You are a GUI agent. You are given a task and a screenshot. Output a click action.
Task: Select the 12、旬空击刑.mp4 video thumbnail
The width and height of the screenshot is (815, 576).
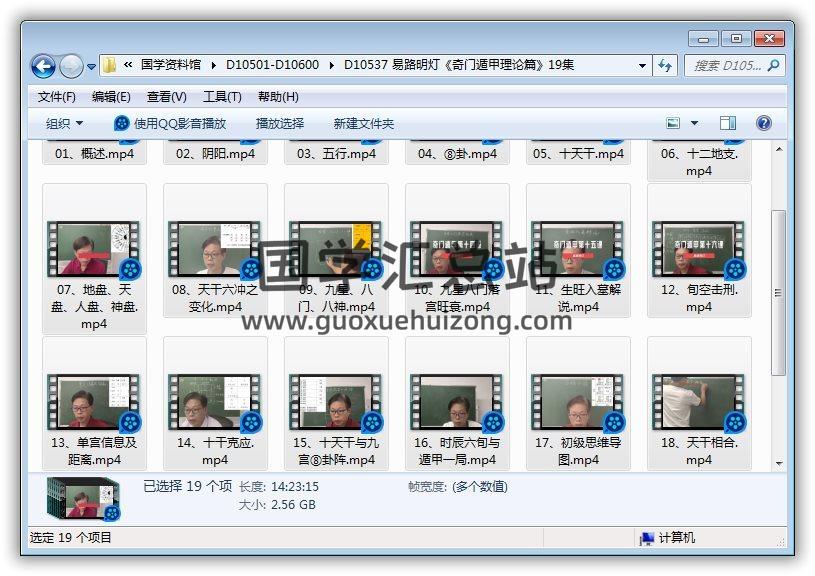(x=698, y=250)
